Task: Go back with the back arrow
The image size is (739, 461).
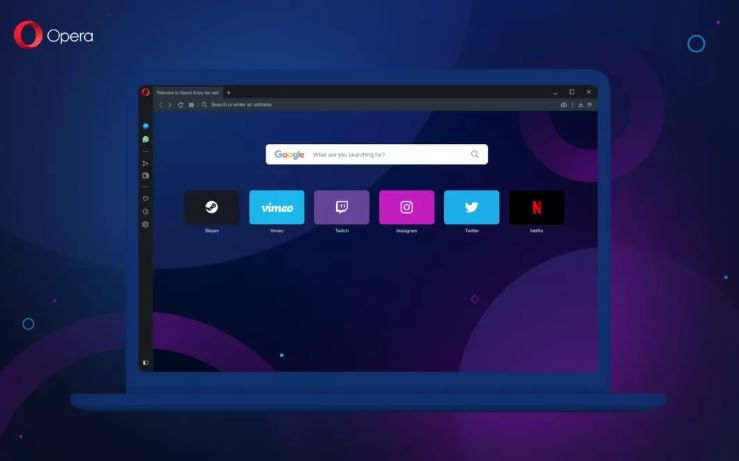Action: [161, 105]
